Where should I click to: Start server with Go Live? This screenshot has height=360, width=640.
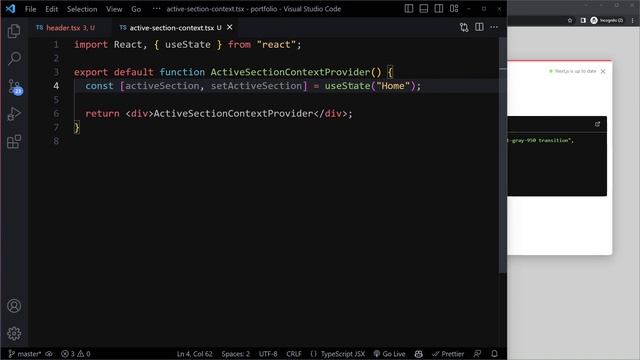tap(389, 354)
